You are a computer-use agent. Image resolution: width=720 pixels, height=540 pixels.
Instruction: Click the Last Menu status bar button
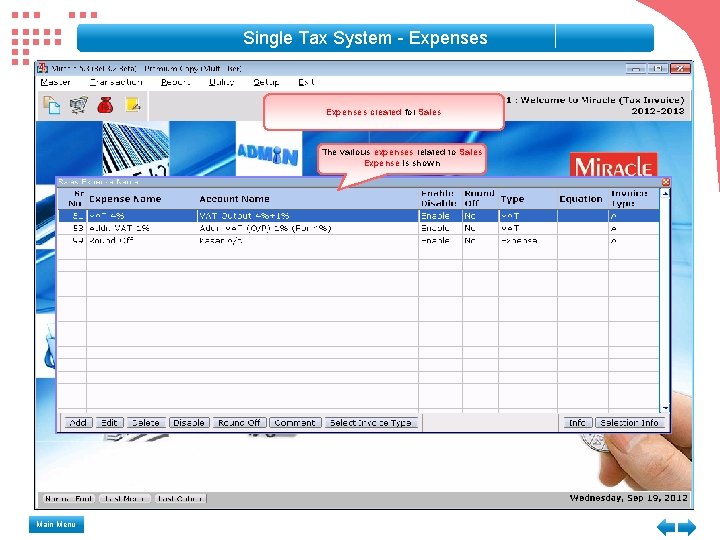tap(124, 498)
